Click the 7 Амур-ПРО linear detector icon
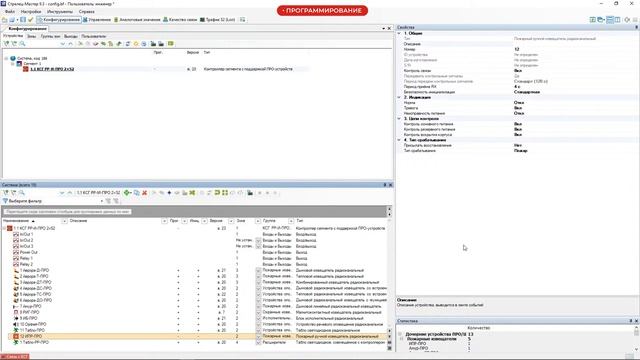The width and height of the screenshot is (640, 360). tap(16, 306)
